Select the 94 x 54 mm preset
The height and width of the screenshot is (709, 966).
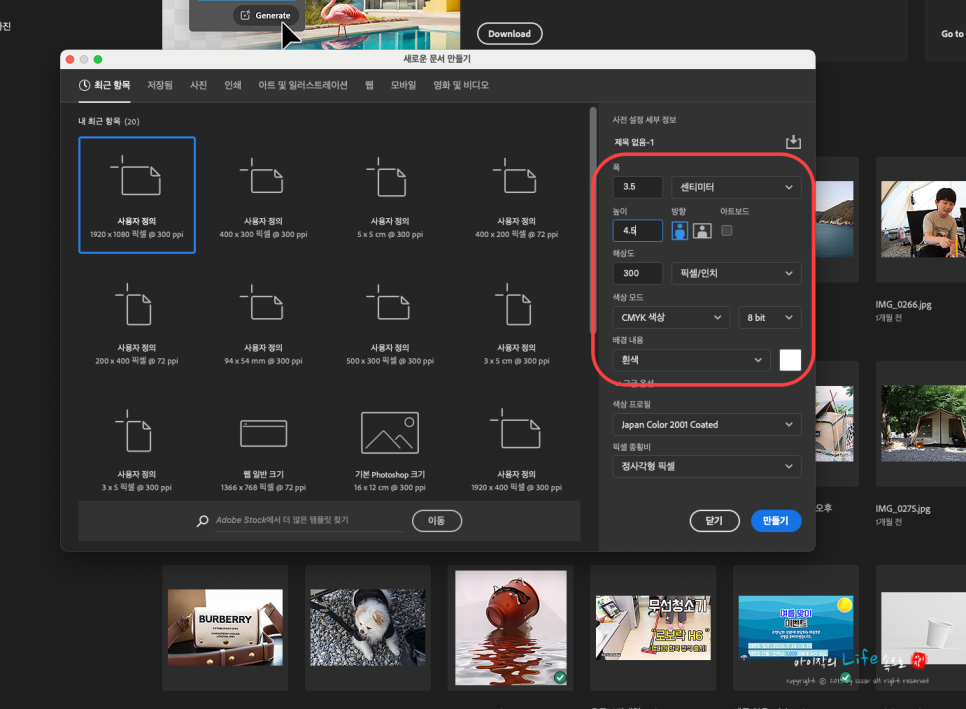tap(263, 322)
